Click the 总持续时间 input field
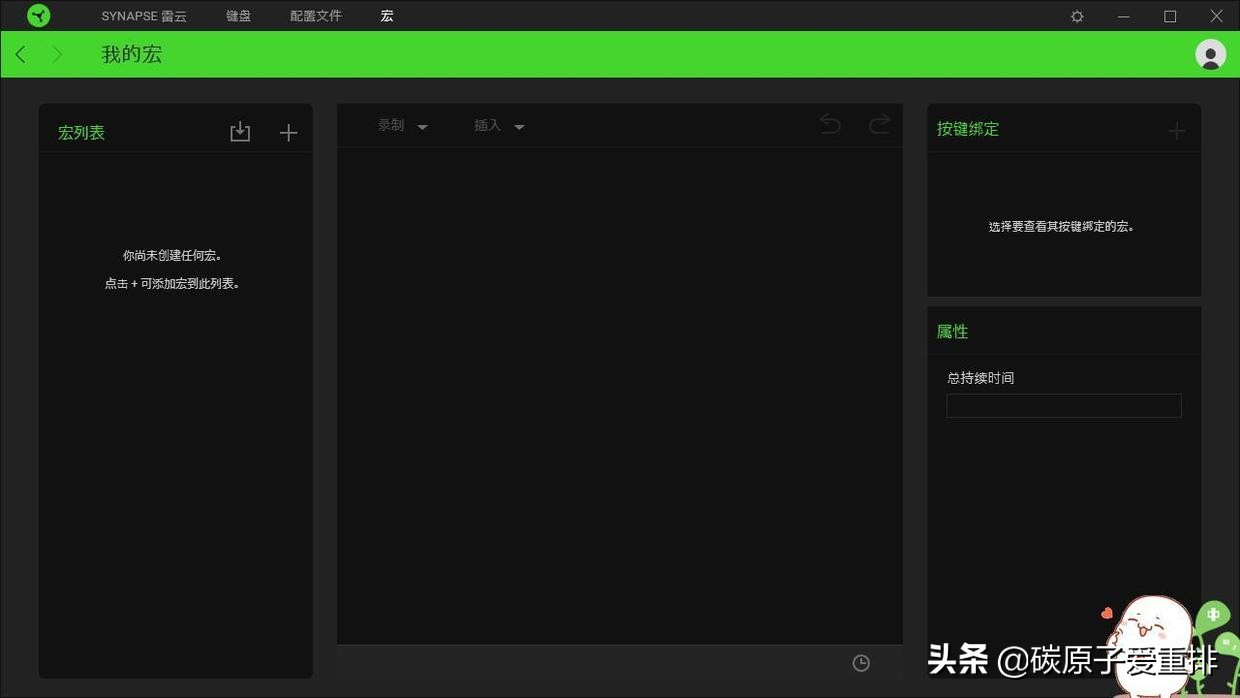This screenshot has width=1240, height=698. 1063,405
